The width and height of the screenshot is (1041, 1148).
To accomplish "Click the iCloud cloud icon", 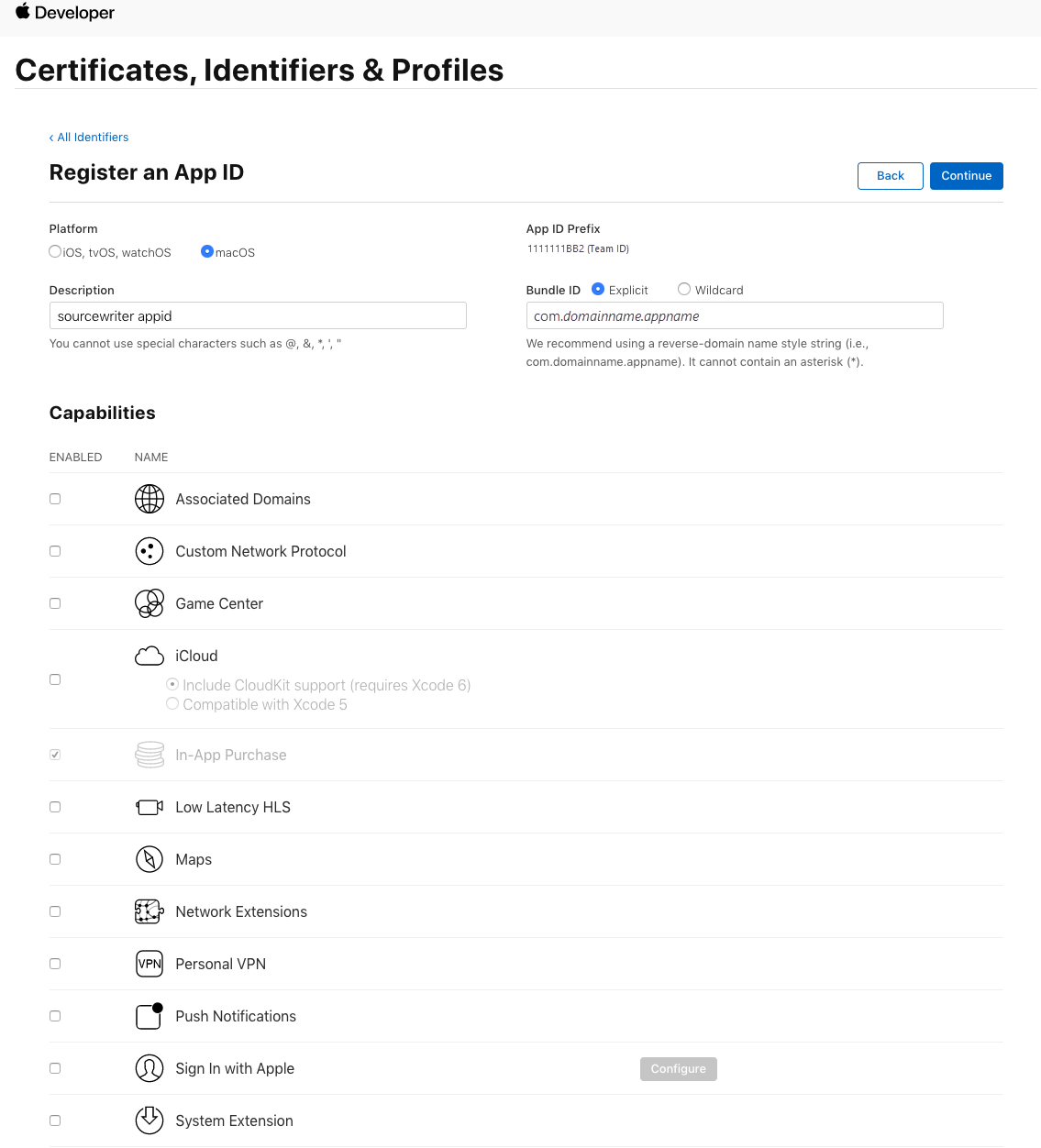I will (x=150, y=656).
